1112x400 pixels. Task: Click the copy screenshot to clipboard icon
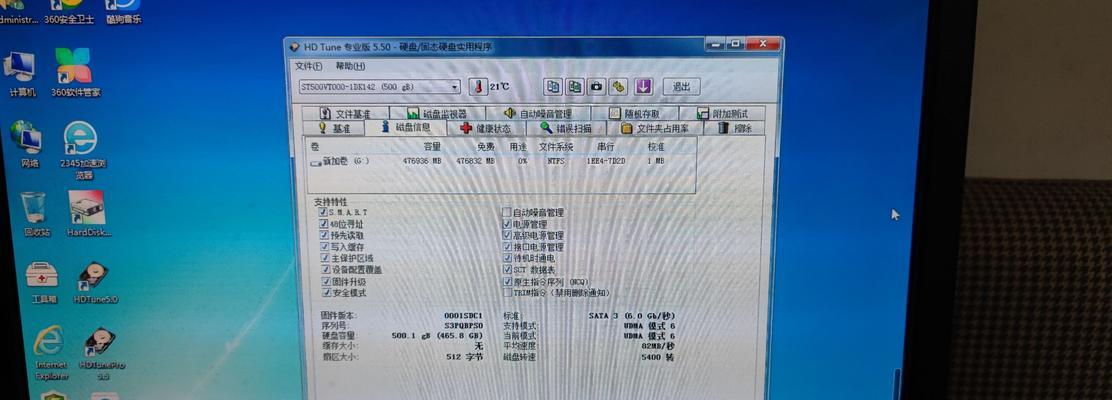point(575,87)
